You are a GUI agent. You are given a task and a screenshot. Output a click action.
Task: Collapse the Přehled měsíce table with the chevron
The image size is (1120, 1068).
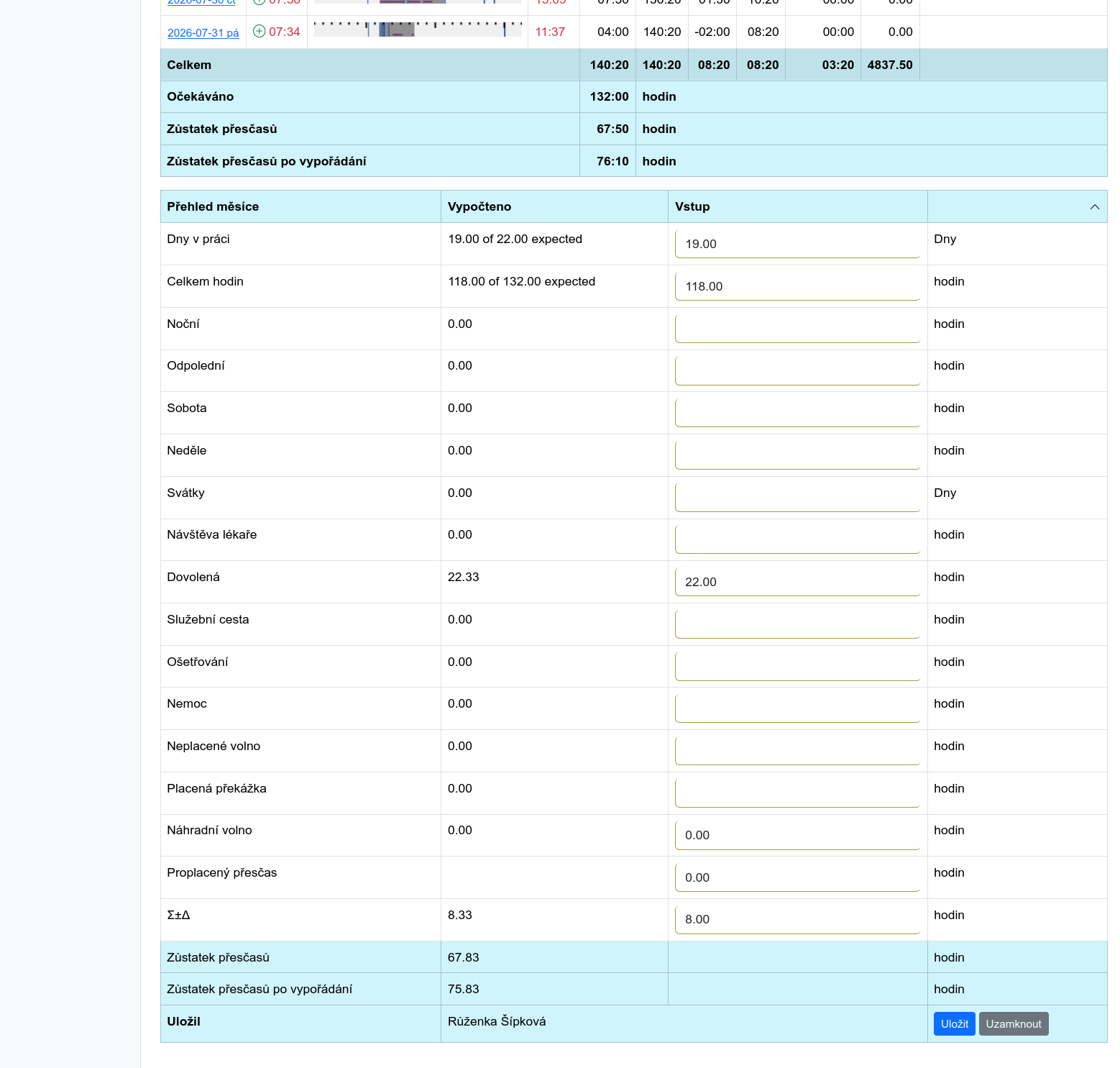coord(1094,207)
